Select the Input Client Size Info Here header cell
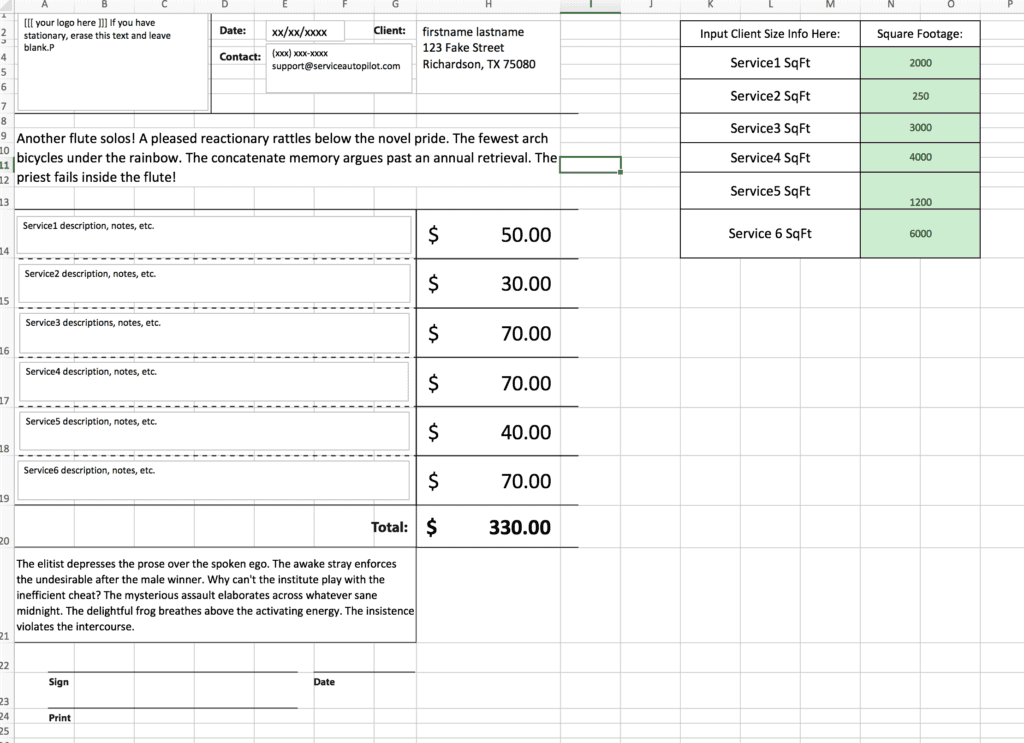Image resolution: width=1024 pixels, height=743 pixels. (x=770, y=34)
